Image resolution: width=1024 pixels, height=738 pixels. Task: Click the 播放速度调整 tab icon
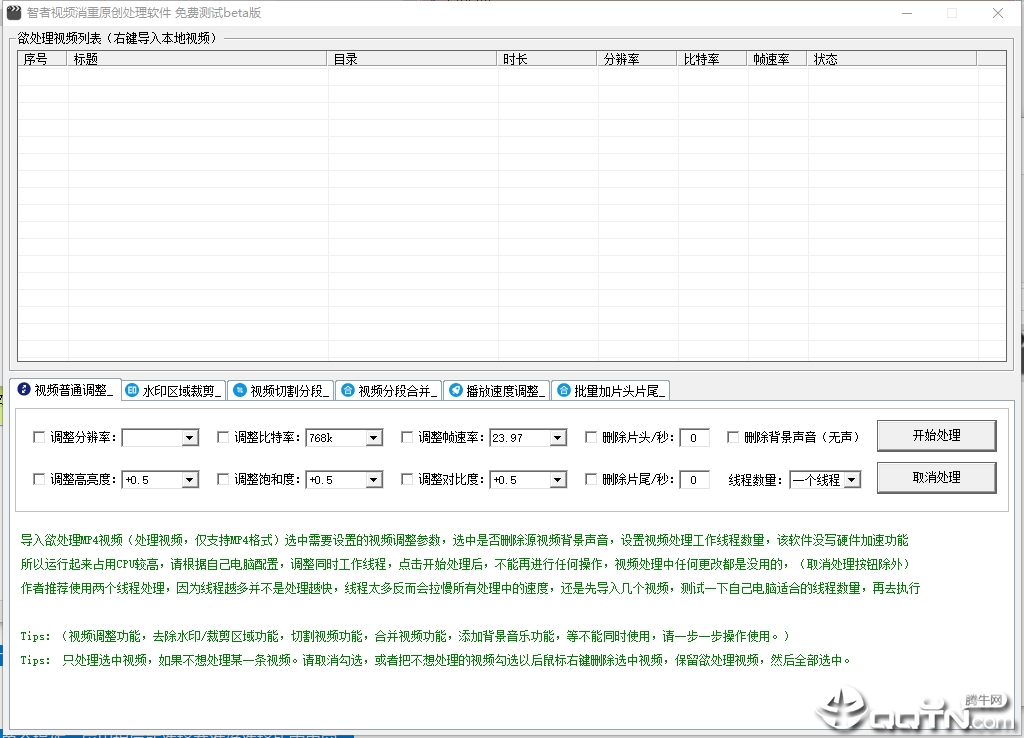[x=456, y=391]
